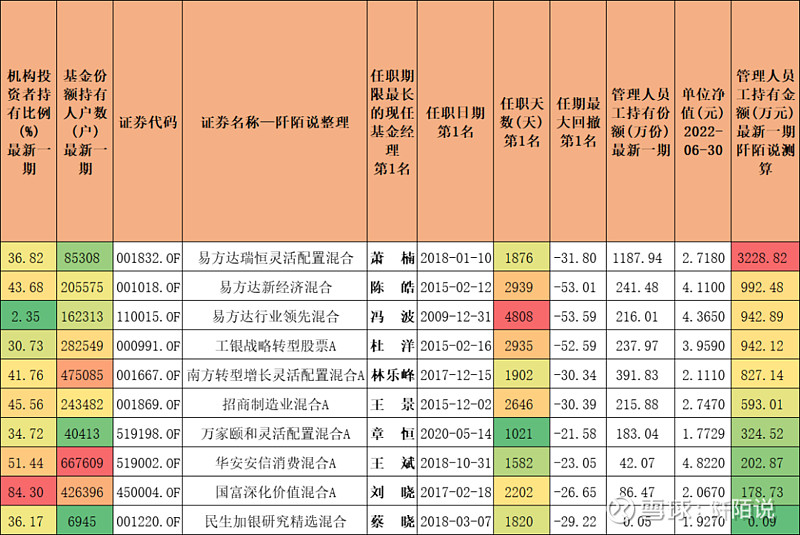The width and height of the screenshot is (800, 535).
Task: Click the red tenure-days cell 4808
Action: click(x=521, y=317)
